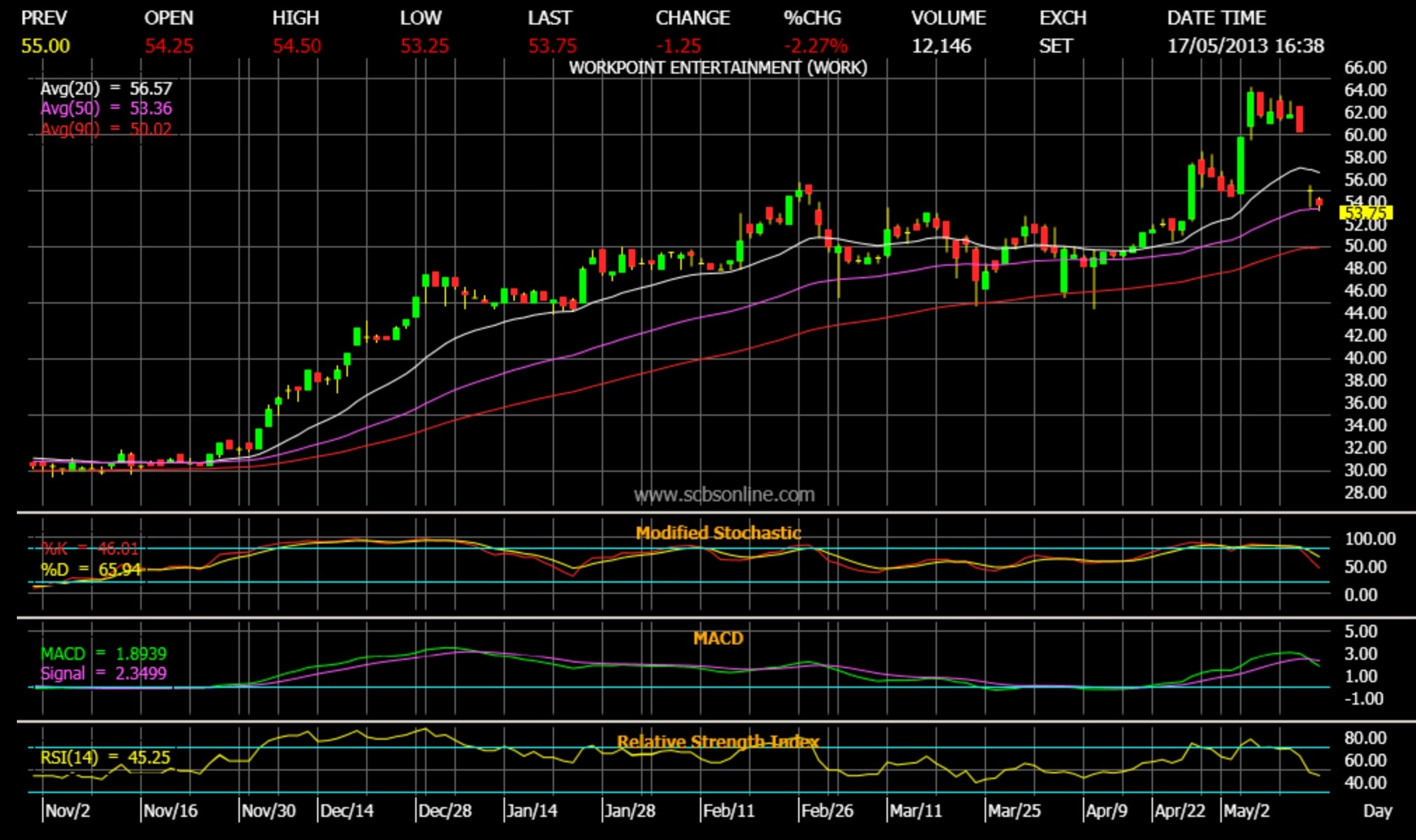Screen dimensions: 1416x840
Task: Click the Mar/25 date label
Action: (1014, 811)
